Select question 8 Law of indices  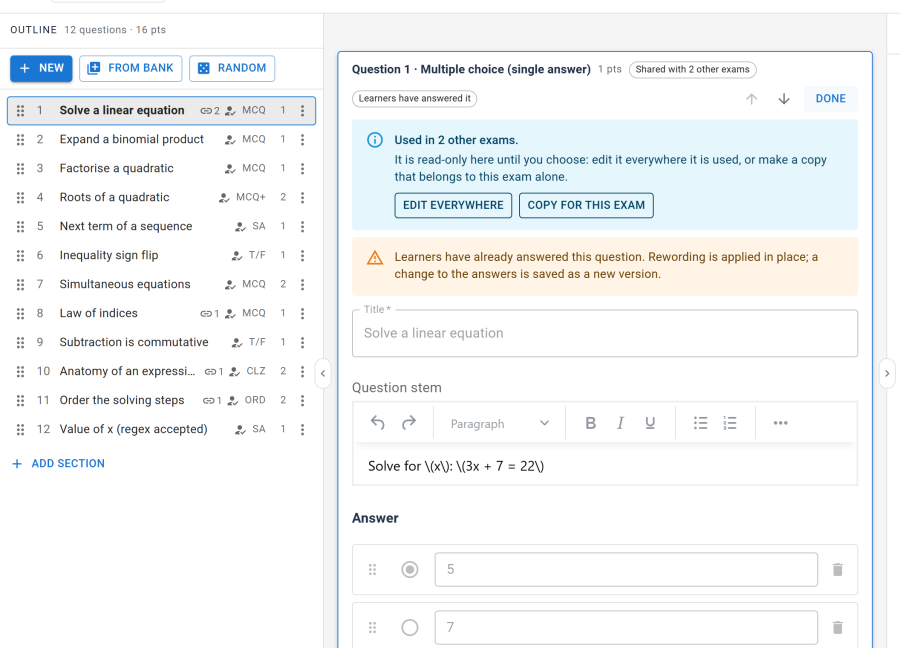pos(161,313)
